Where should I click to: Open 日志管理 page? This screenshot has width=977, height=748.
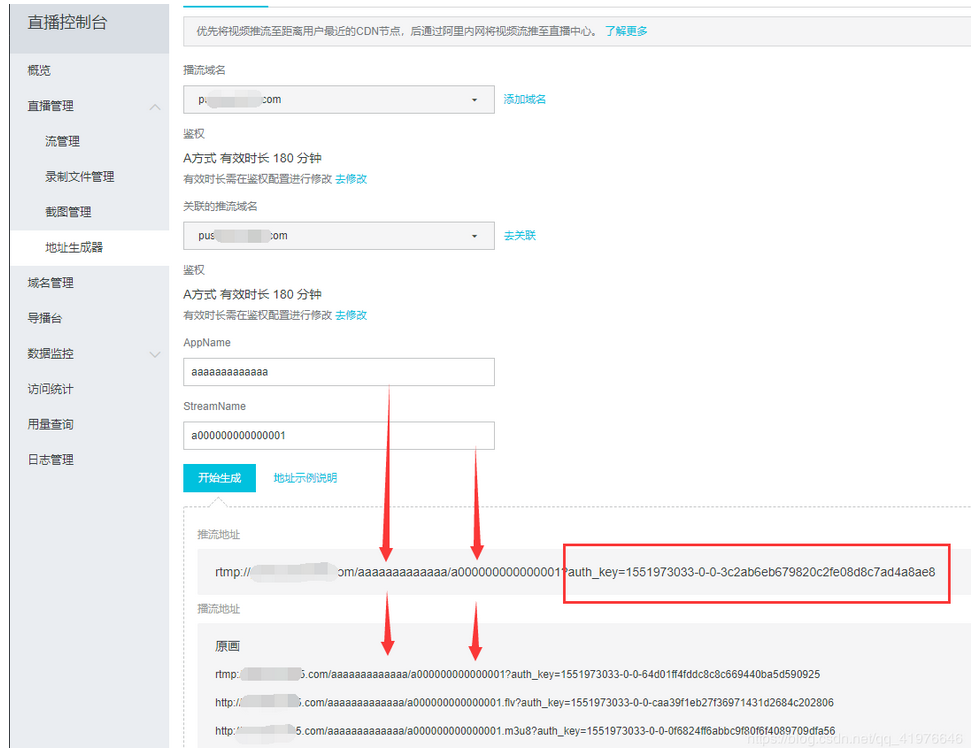[50, 460]
